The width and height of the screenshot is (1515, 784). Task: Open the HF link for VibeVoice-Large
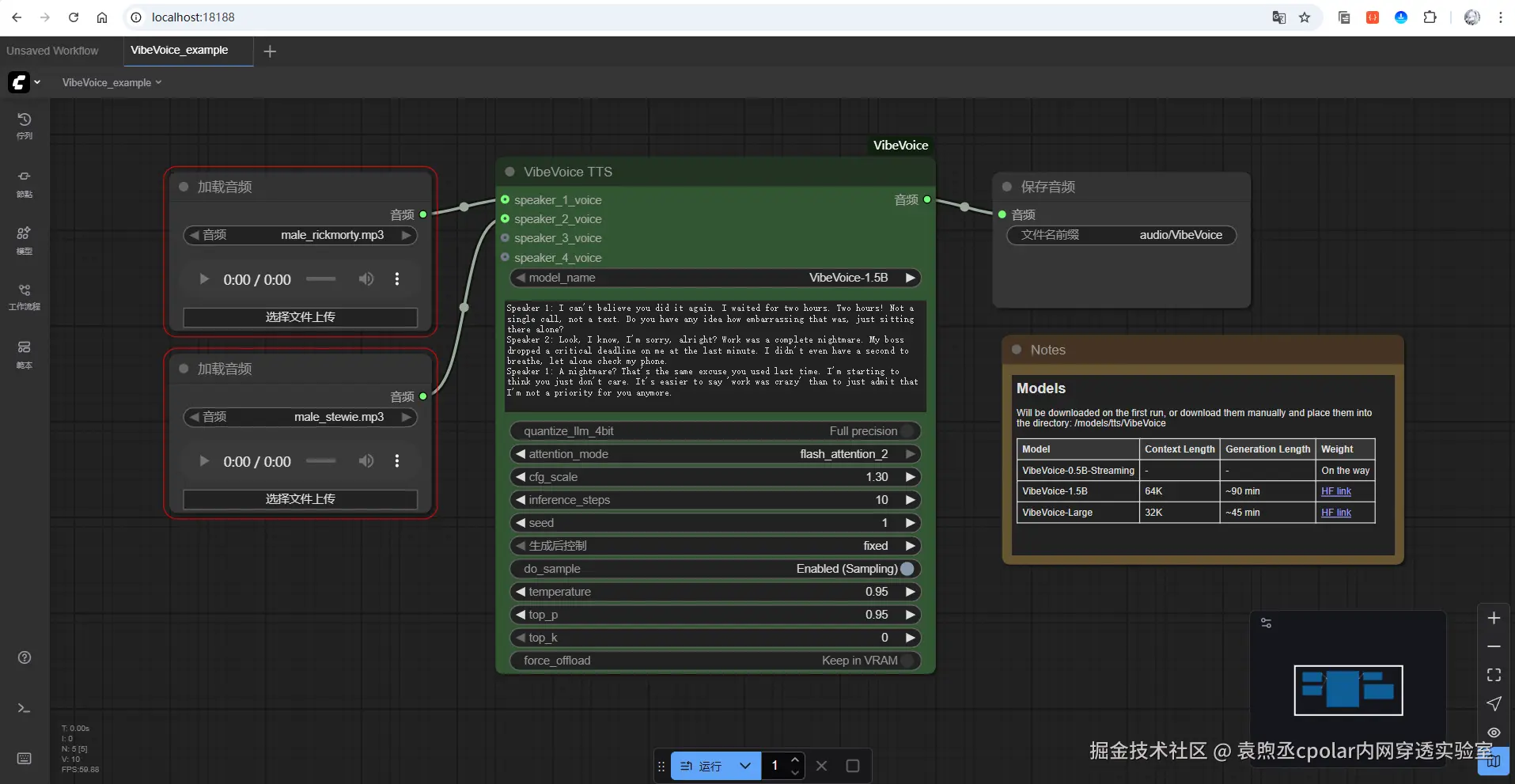pyautogui.click(x=1336, y=513)
